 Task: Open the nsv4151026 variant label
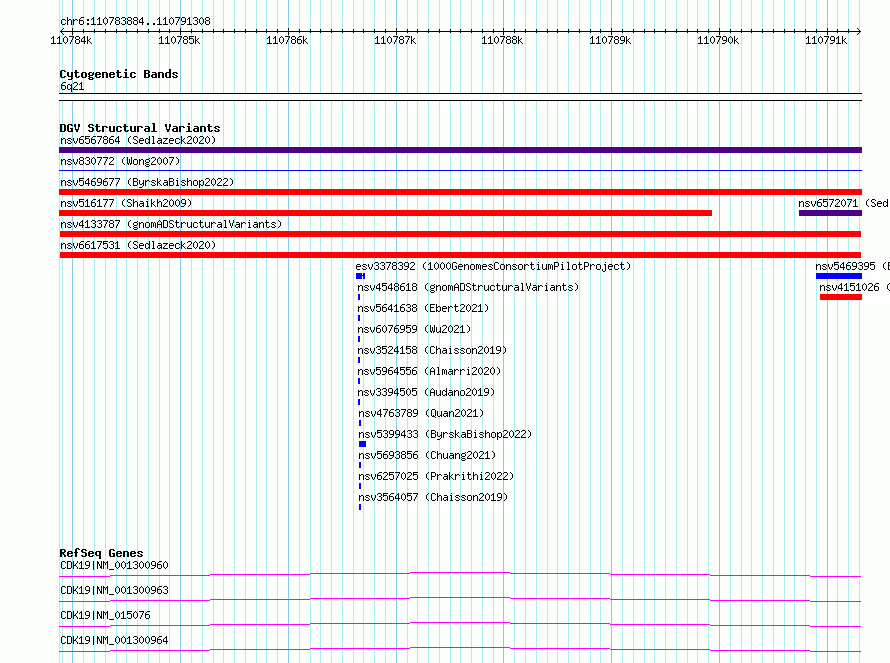point(854,287)
